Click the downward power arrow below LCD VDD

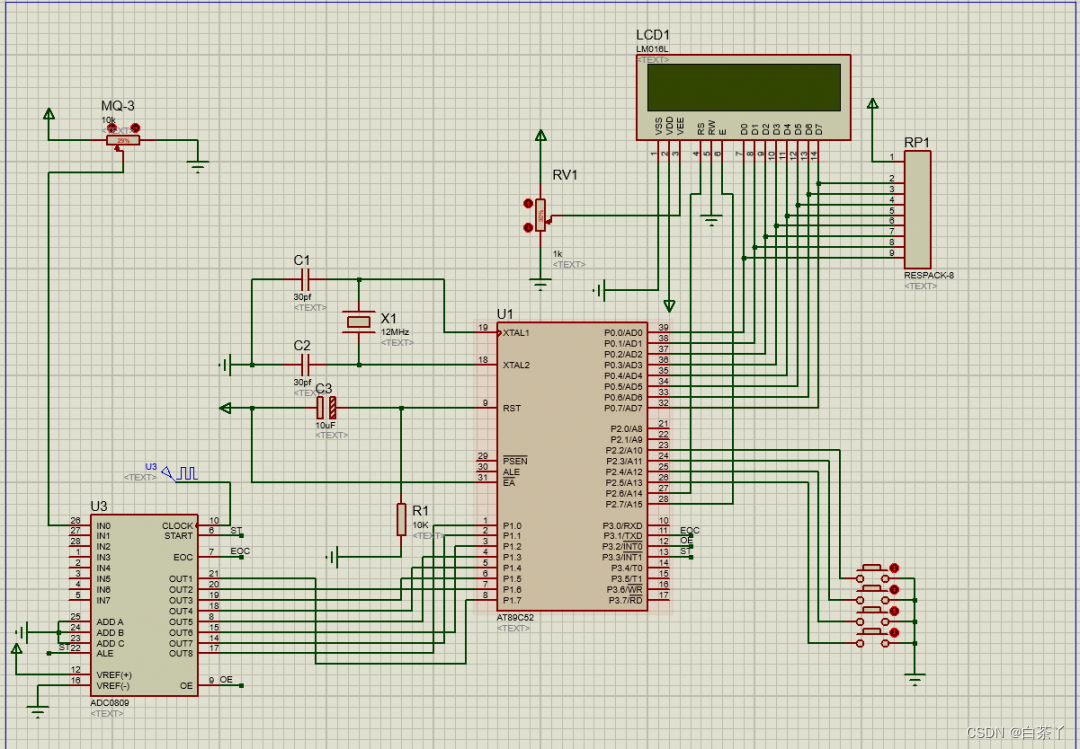[669, 305]
